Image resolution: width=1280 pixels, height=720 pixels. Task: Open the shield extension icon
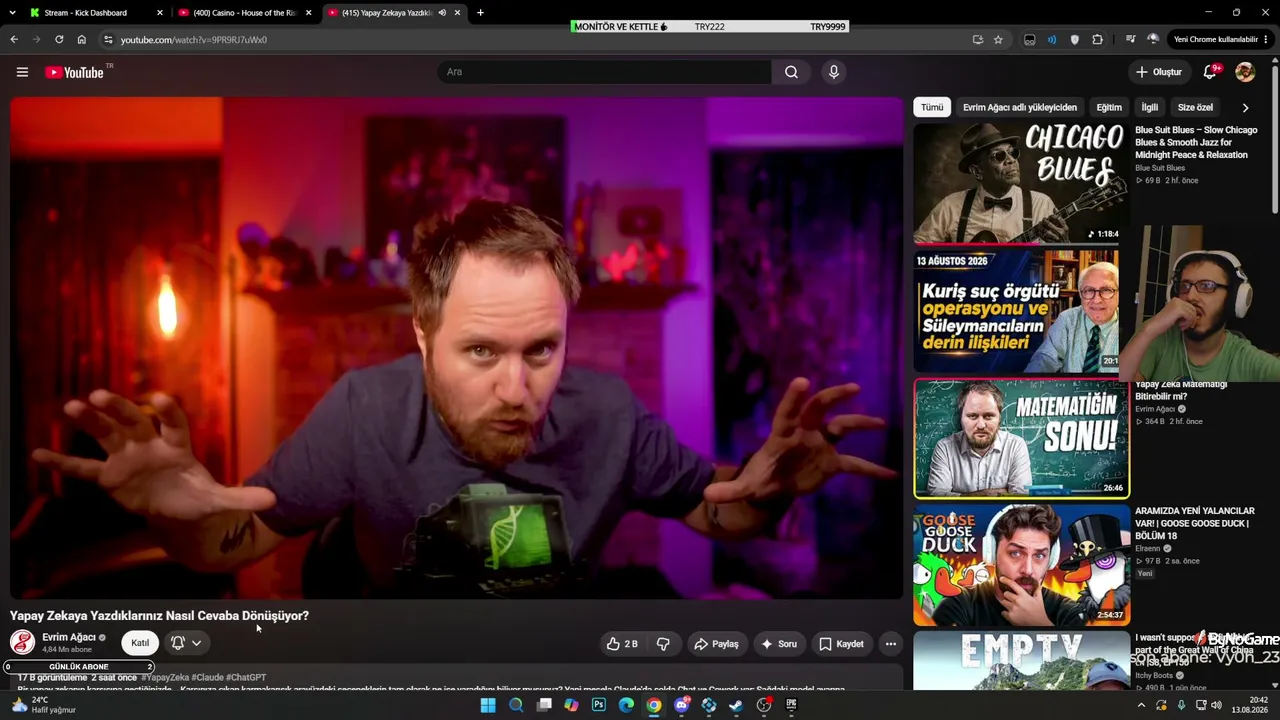point(1075,40)
